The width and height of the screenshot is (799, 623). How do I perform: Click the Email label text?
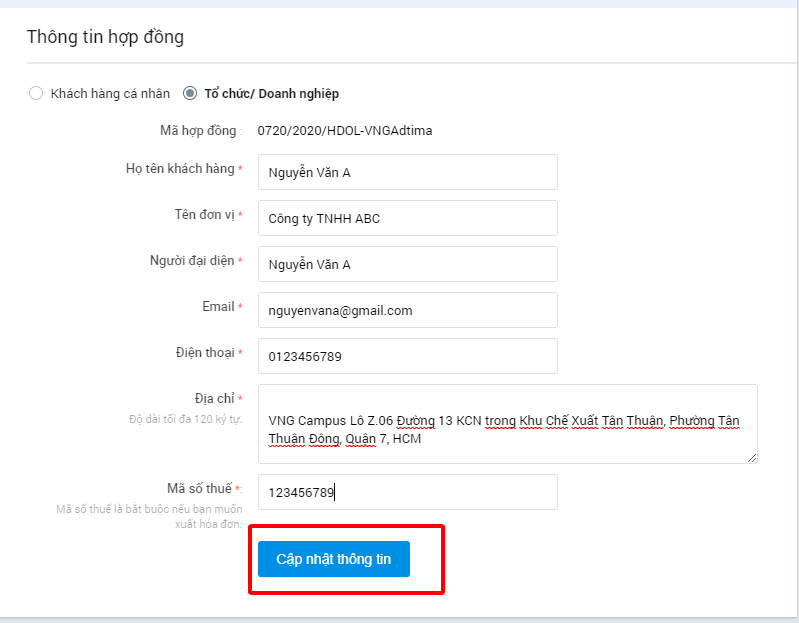click(219, 306)
